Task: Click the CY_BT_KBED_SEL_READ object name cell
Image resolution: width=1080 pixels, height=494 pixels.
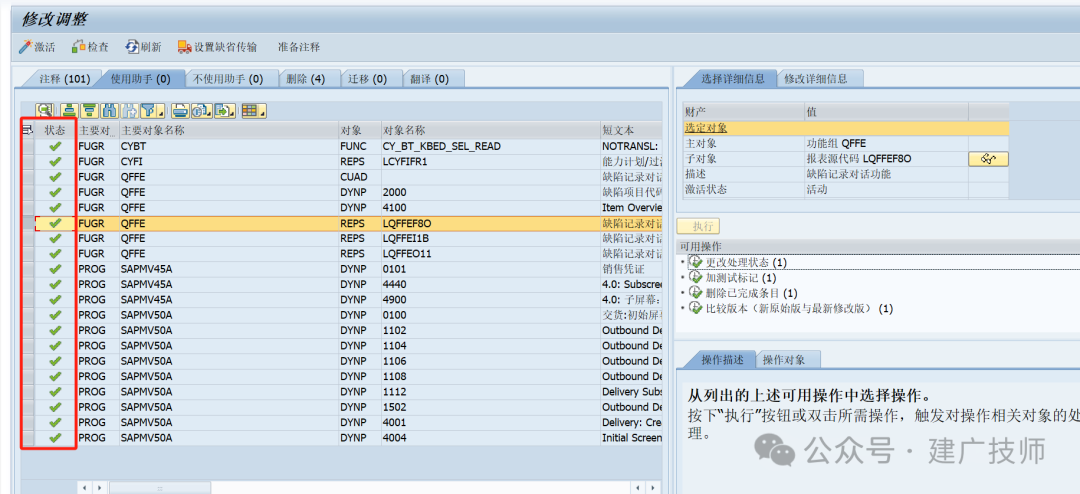Action: click(490, 146)
